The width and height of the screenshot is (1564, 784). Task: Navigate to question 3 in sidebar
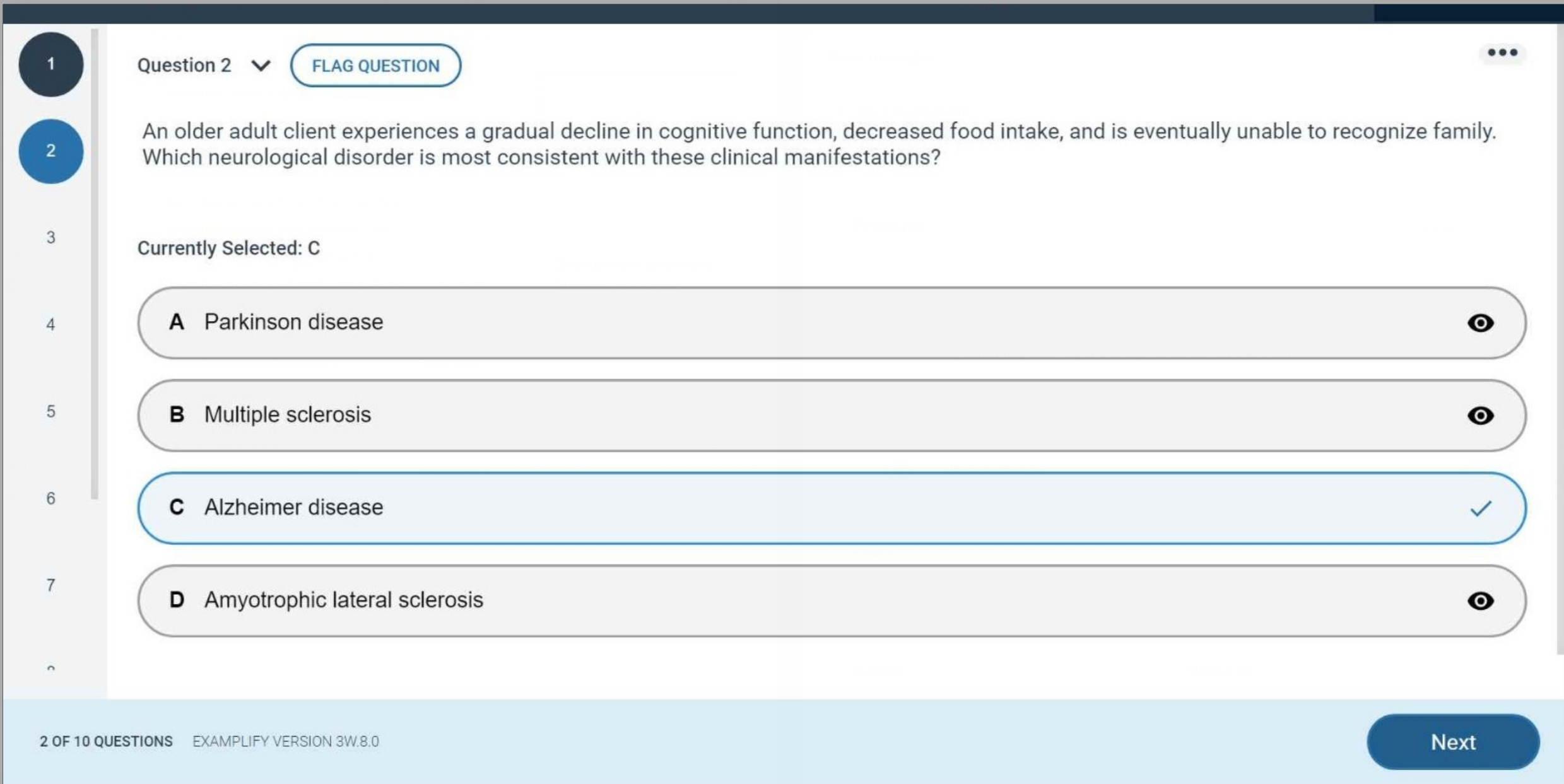pos(50,237)
